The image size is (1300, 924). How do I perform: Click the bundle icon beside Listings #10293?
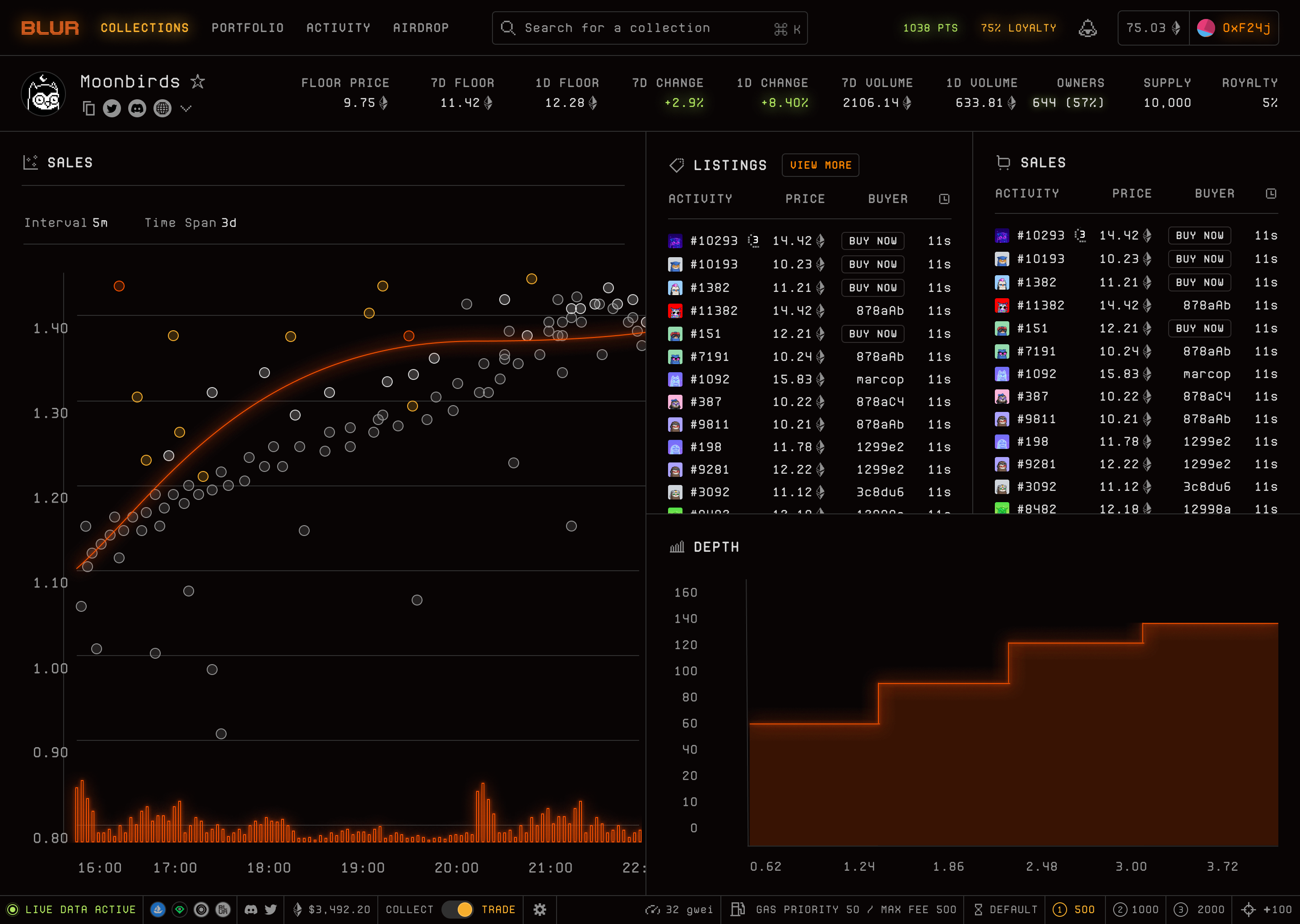753,240
